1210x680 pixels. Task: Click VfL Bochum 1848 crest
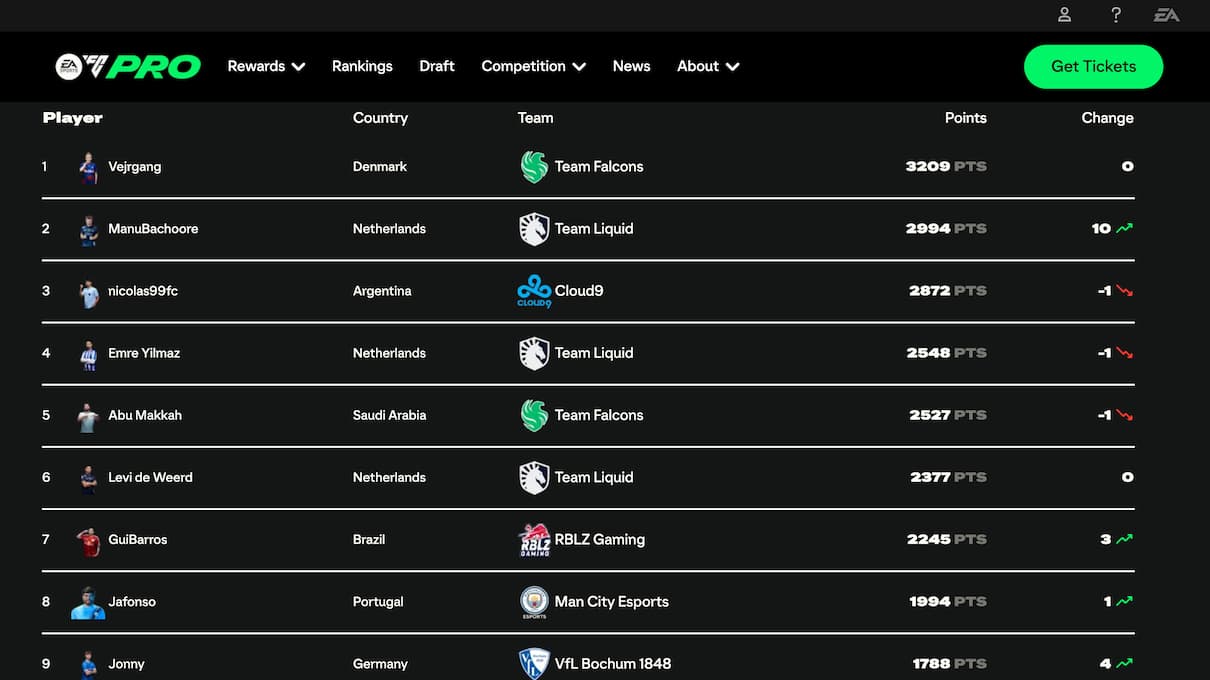pos(534,663)
